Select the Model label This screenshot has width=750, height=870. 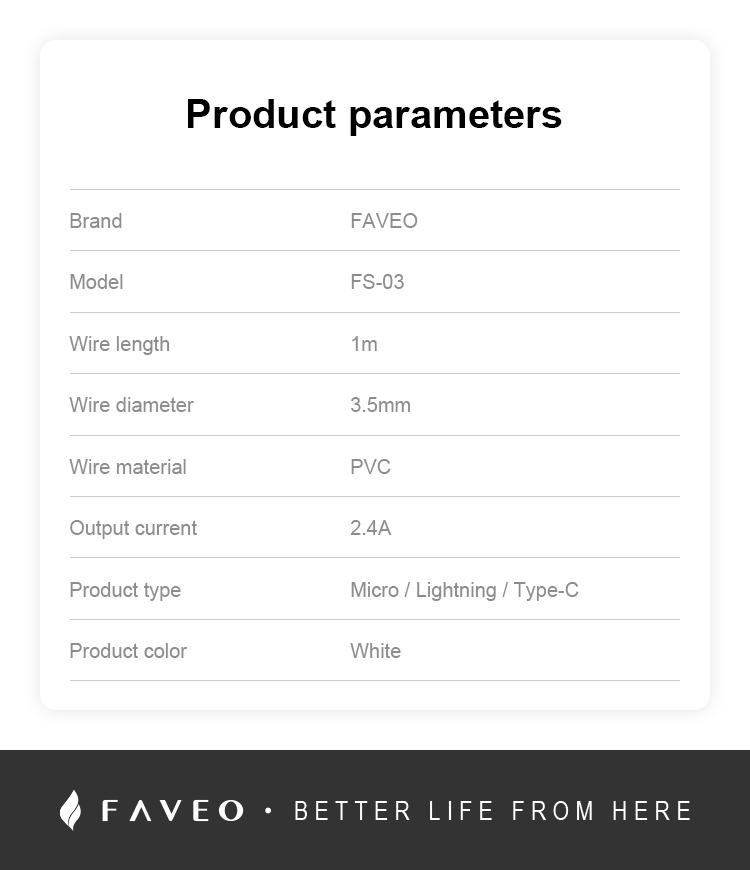[97, 282]
